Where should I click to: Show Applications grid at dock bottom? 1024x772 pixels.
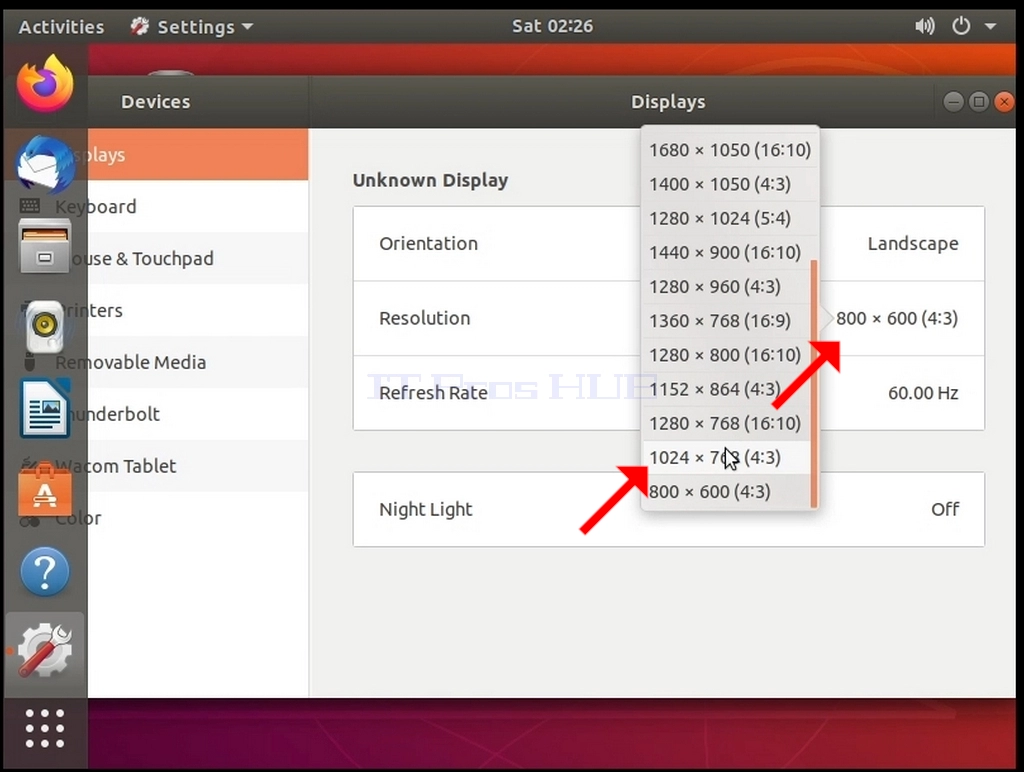(45, 728)
